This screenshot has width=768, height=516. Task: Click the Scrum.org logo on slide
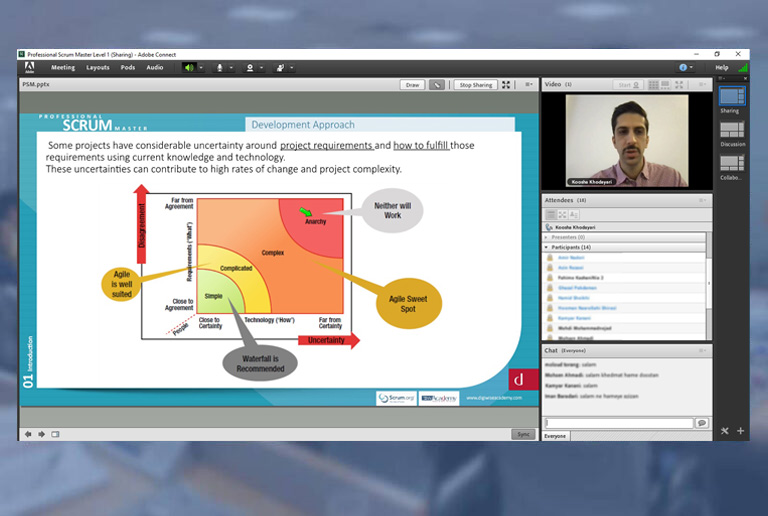[x=396, y=398]
